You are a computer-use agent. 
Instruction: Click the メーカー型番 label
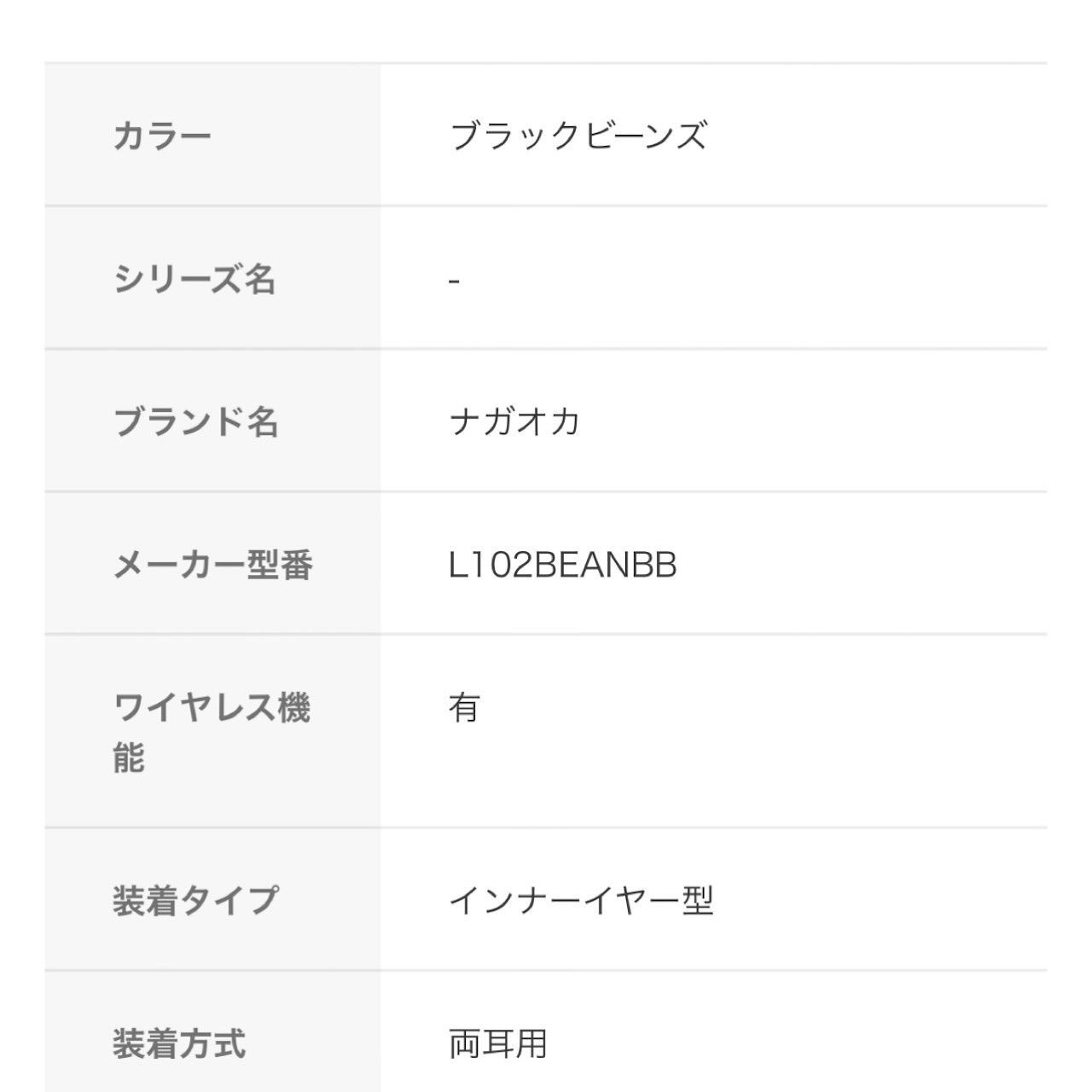213,564
